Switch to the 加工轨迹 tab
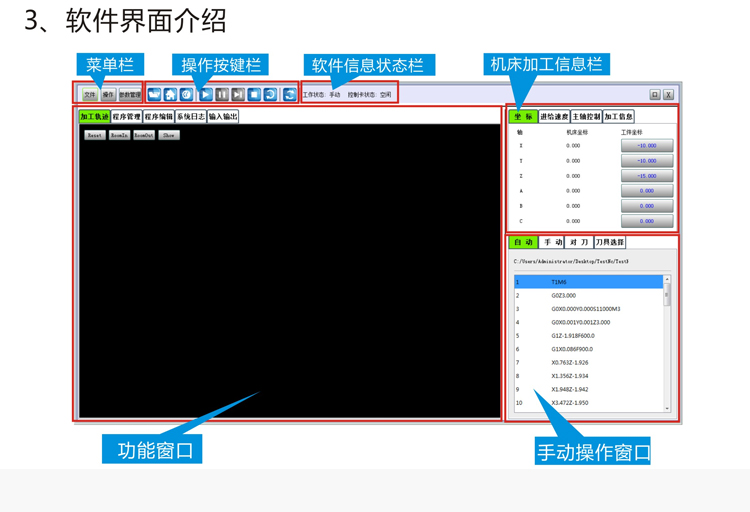Screen dimensions: 750x512 (94, 116)
